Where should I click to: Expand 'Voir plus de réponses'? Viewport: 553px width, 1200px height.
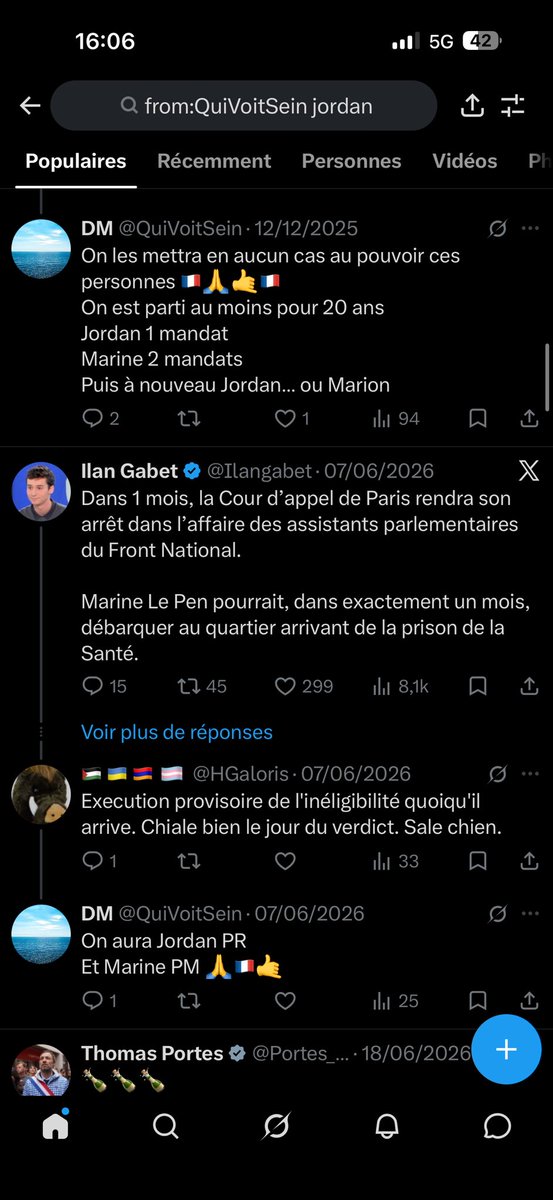tap(177, 732)
